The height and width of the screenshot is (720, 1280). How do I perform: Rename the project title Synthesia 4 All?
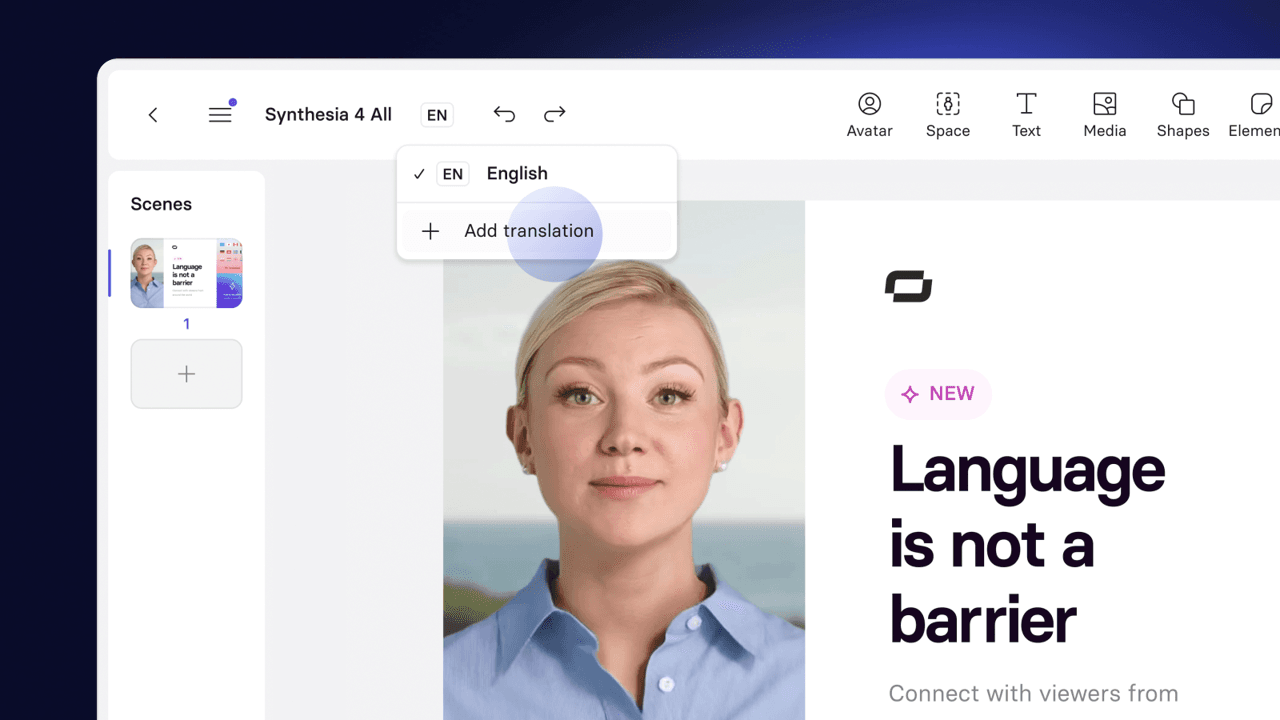tap(328, 114)
